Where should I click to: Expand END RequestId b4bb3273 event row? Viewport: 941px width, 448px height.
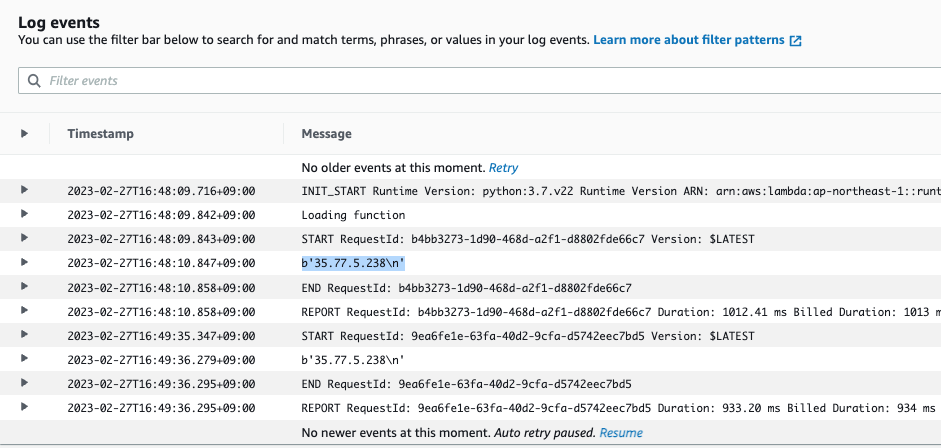point(24,286)
